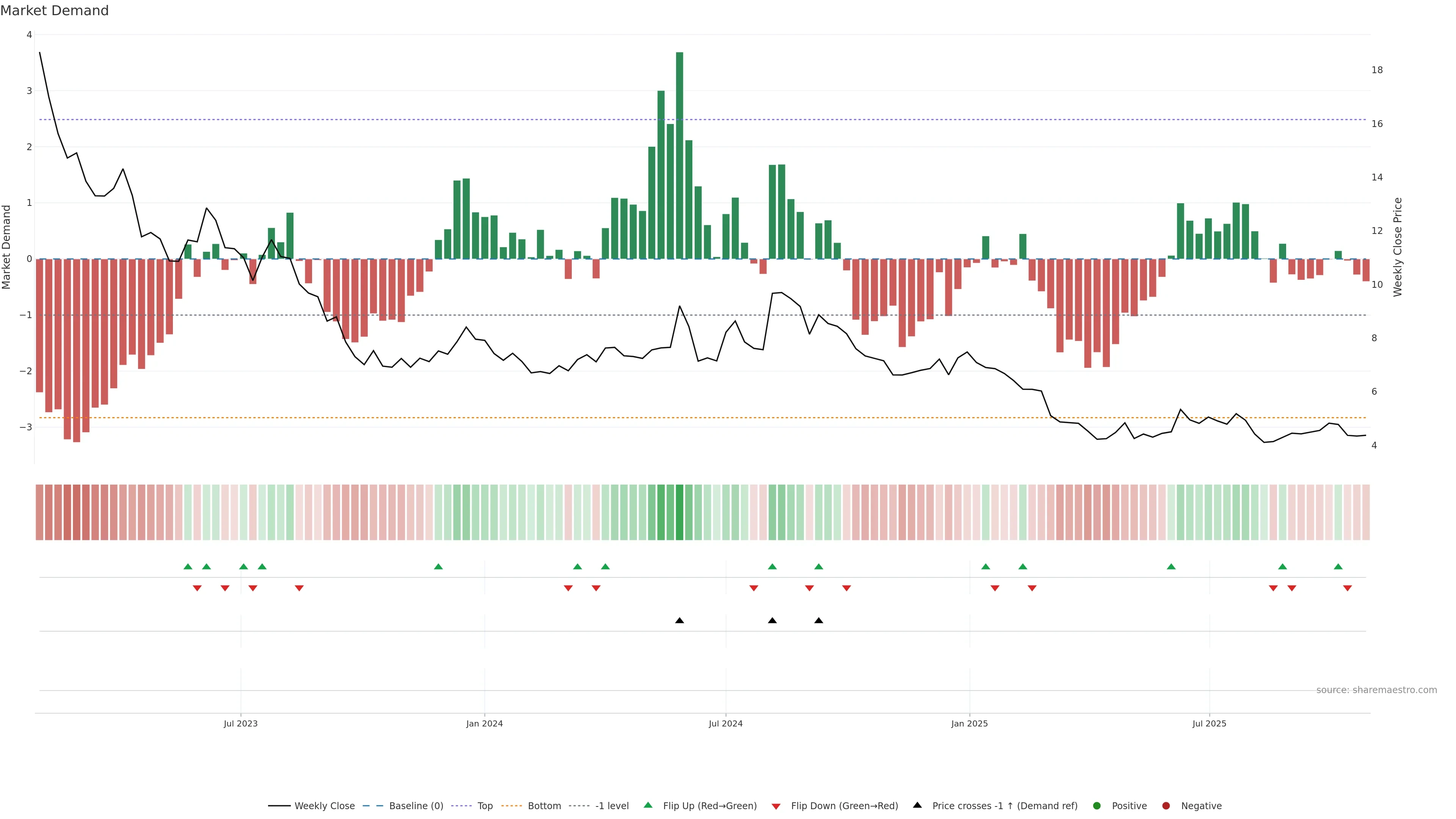Screen dimensions: 1456x819
Task: Click the last red flip-down triangle marker
Action: tap(1348, 588)
